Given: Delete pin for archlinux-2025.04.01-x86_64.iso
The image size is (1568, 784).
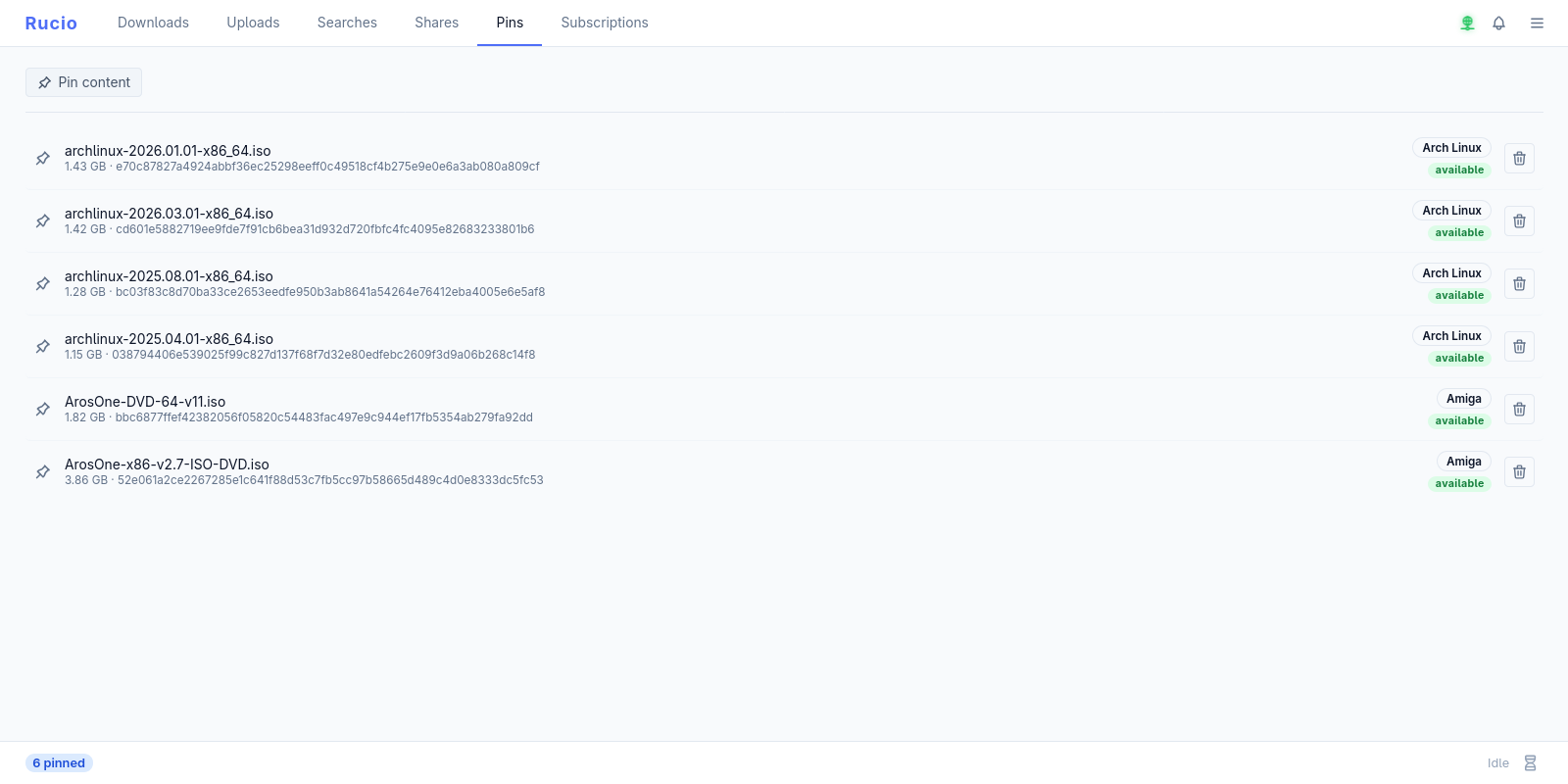Looking at the screenshot, I should coord(1519,347).
